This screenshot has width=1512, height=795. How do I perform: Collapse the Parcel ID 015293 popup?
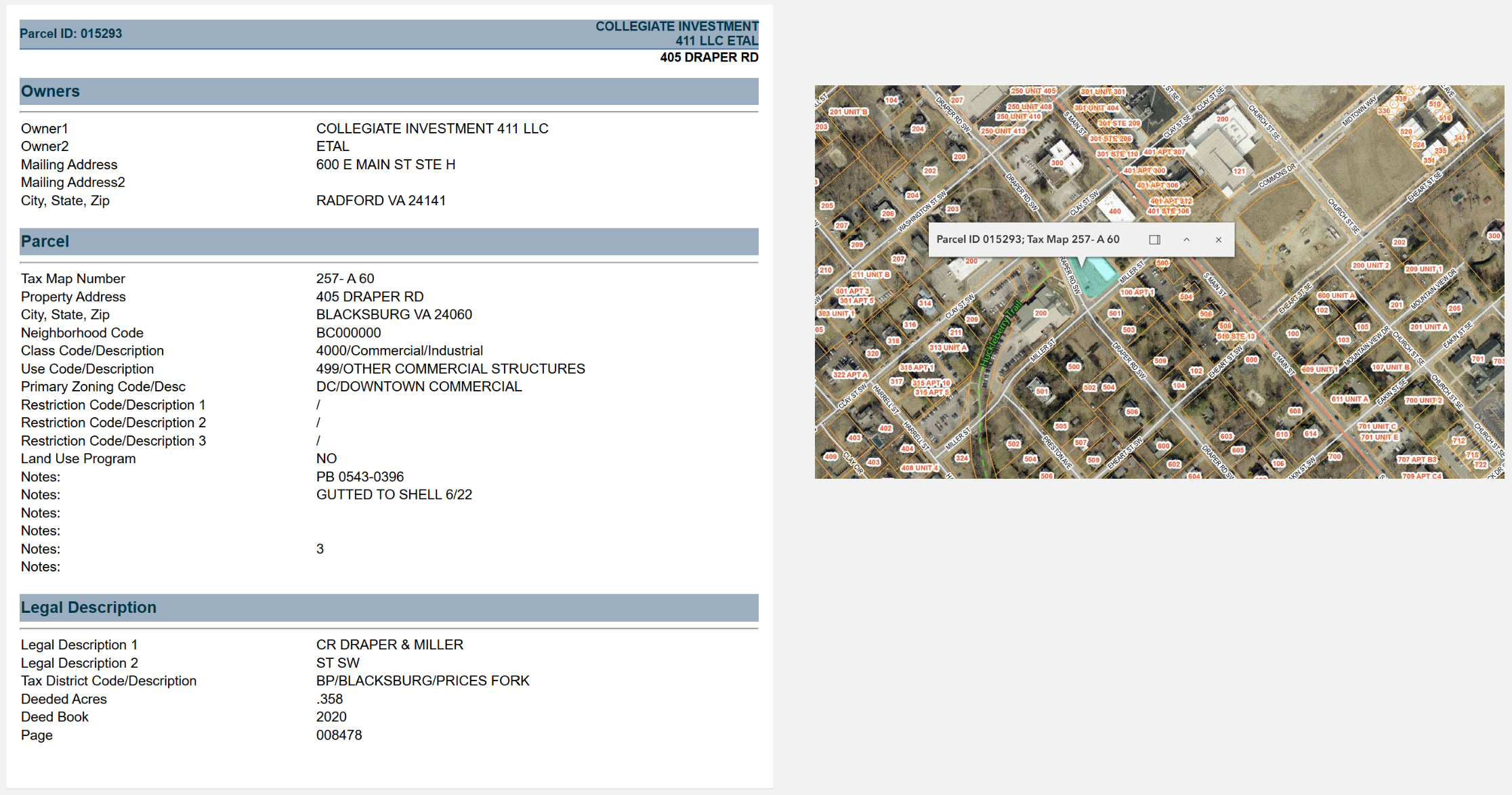point(1187,240)
